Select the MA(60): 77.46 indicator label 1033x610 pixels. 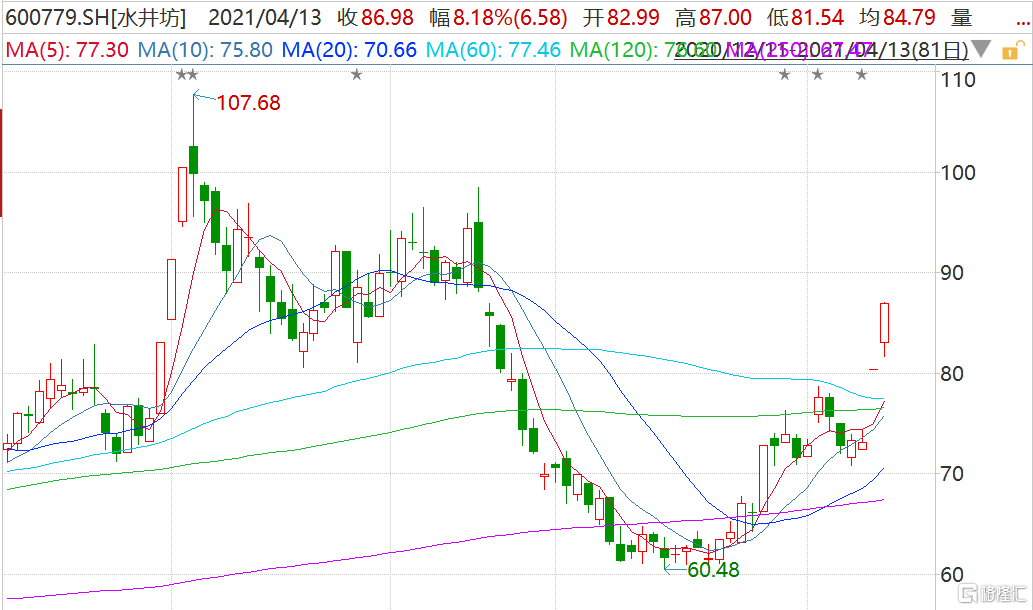[493, 49]
